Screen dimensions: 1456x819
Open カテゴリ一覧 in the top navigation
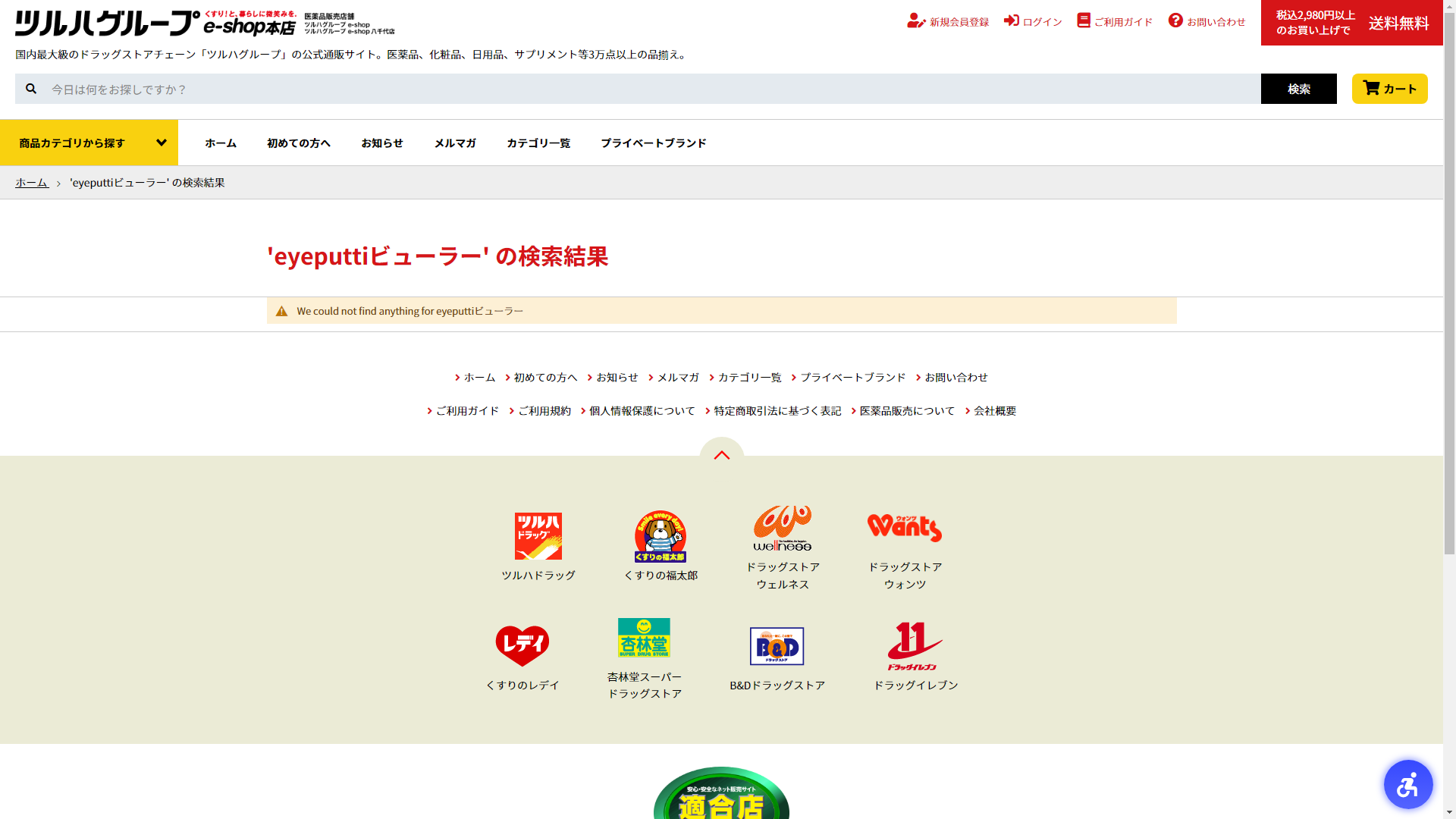coord(538,143)
